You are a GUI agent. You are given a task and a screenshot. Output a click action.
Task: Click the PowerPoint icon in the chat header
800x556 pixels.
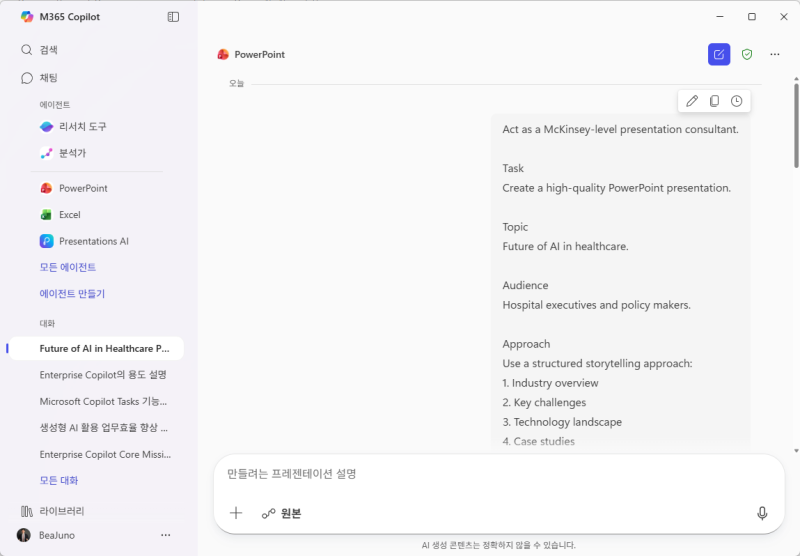click(x=223, y=55)
